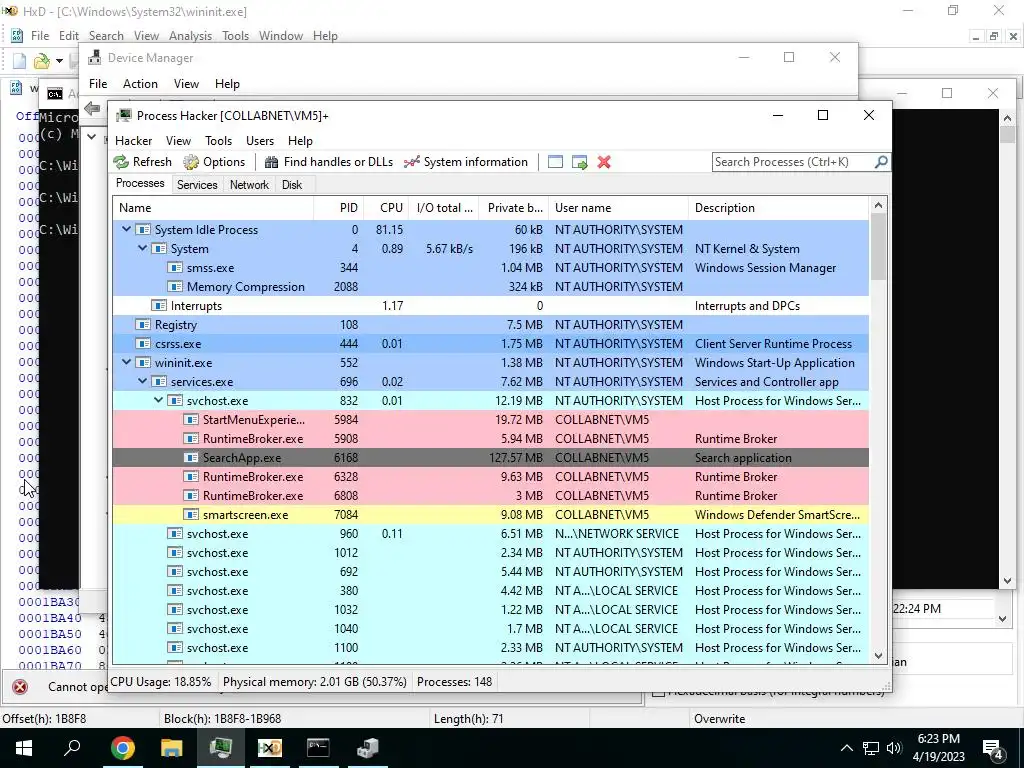Select the SearchApp.exe process icon
The width and height of the screenshot is (1024, 768).
(x=191, y=458)
